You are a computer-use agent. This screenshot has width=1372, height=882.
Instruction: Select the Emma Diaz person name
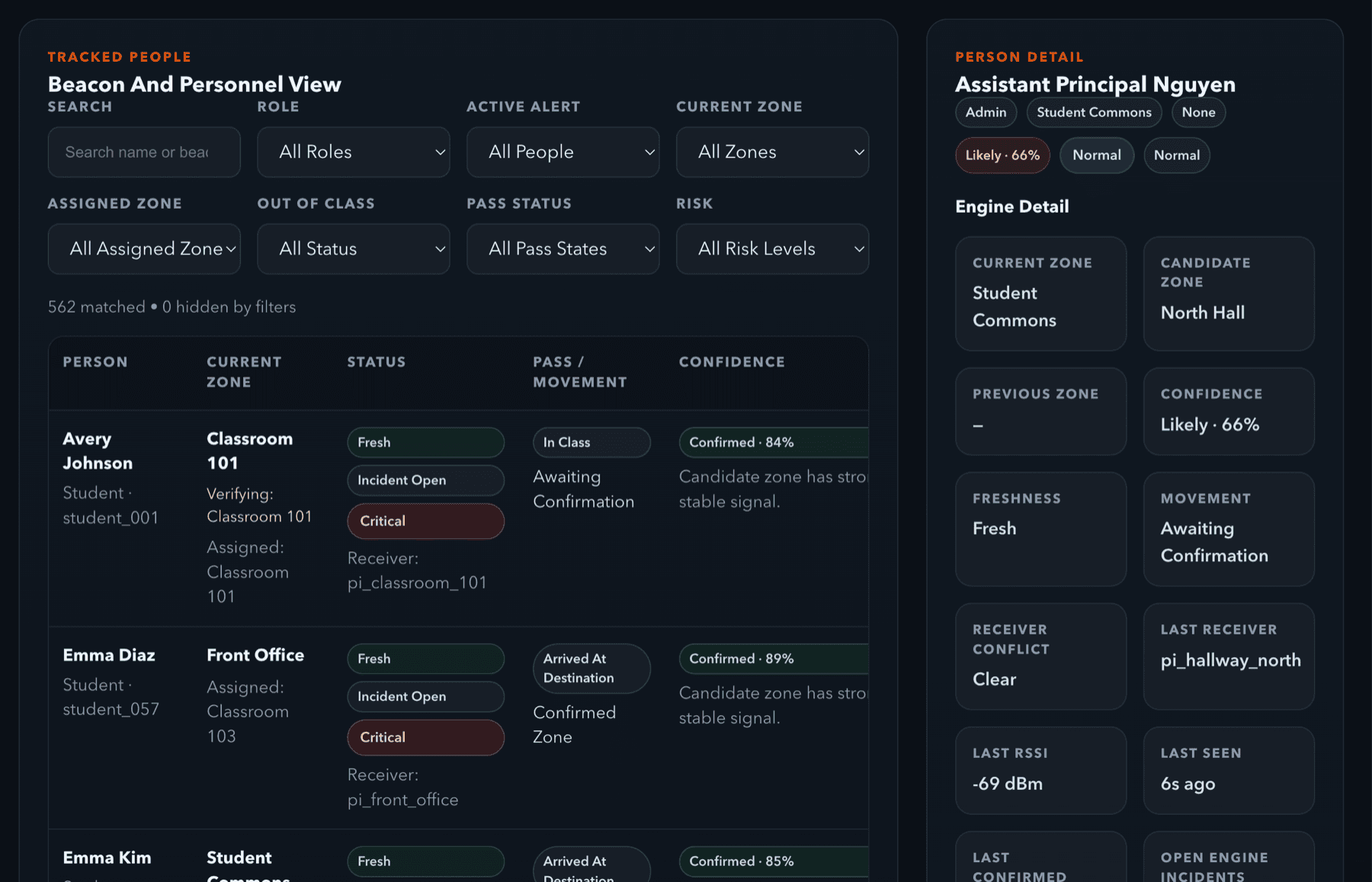pyautogui.click(x=109, y=656)
